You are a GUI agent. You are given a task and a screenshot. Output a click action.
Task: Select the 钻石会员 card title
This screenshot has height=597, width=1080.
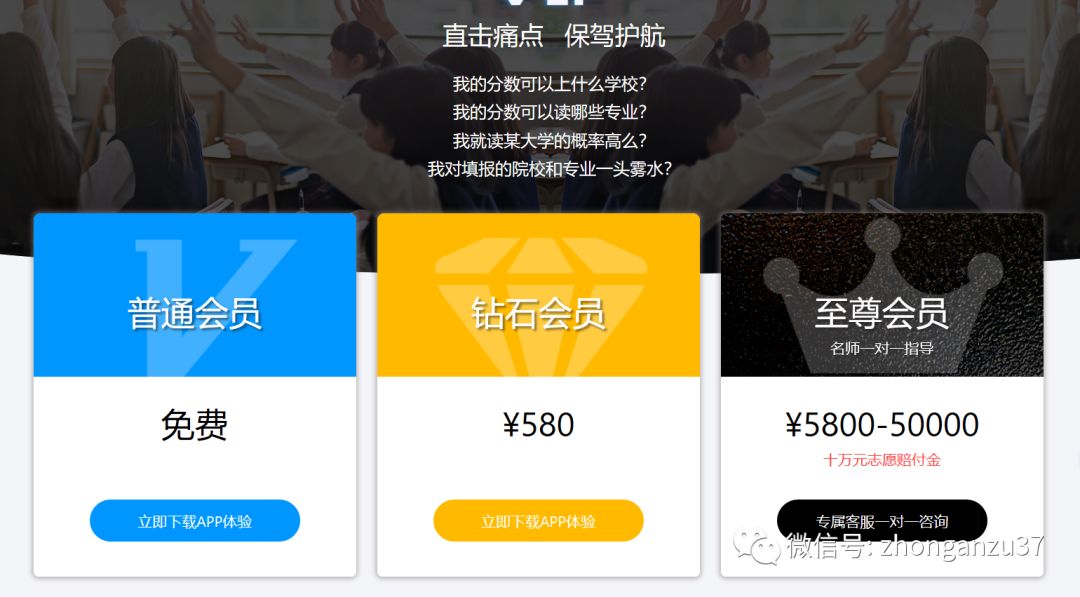click(538, 313)
